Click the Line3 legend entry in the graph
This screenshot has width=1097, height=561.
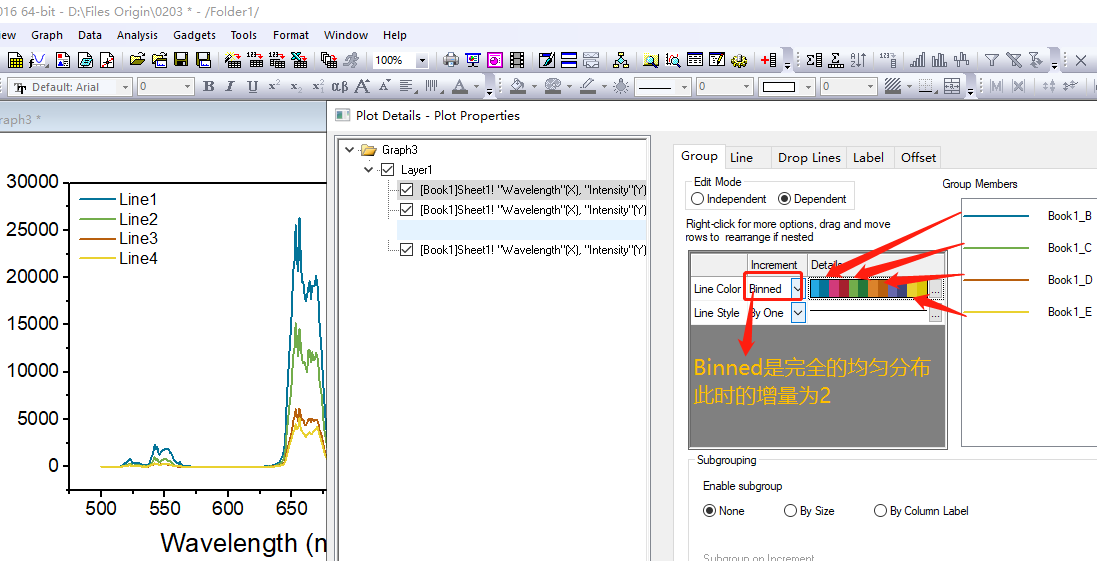click(119, 239)
